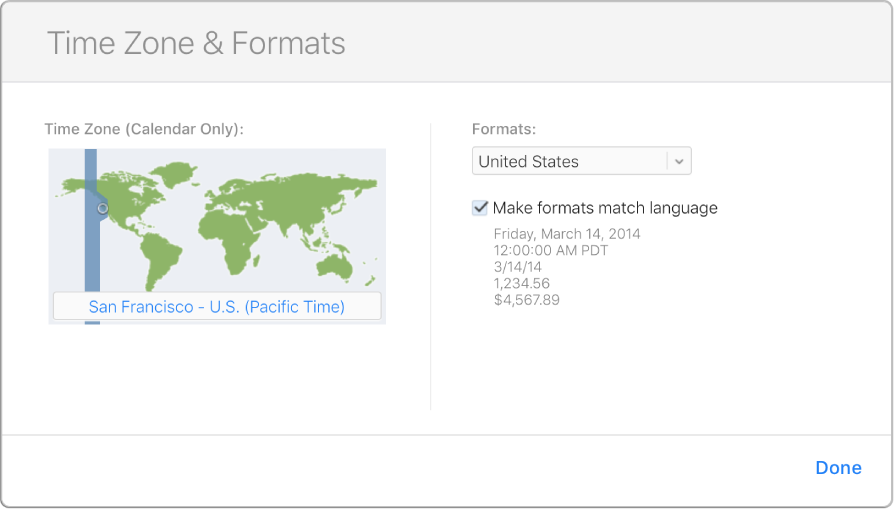Click the Make formats match language label

[x=605, y=208]
